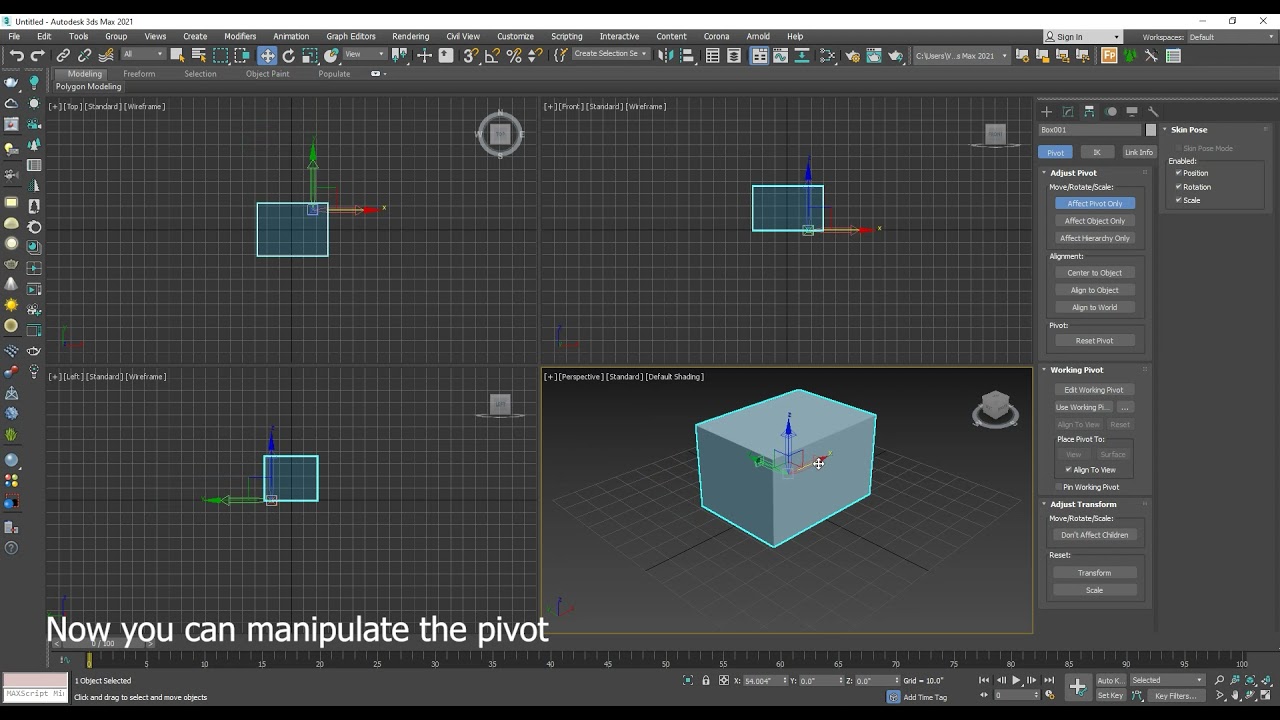
Task: Toggle the Angle Snap tool
Action: (x=492, y=56)
